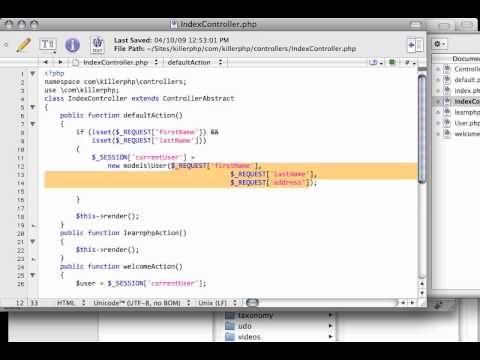Screen dimensions: 480x360
Task: Collapse the fold triangle on line 1
Action: [33, 74]
